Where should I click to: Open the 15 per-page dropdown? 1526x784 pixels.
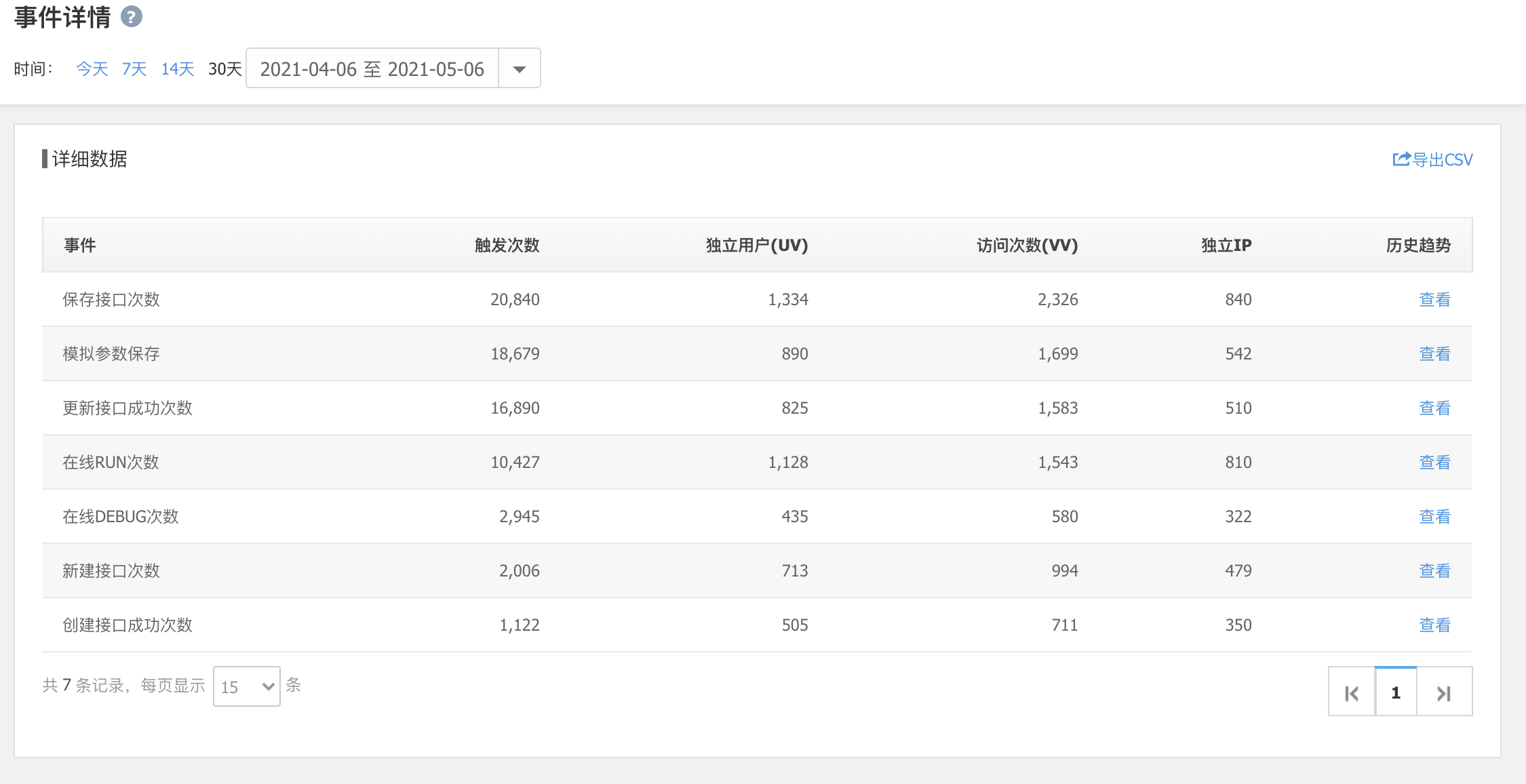(x=246, y=686)
